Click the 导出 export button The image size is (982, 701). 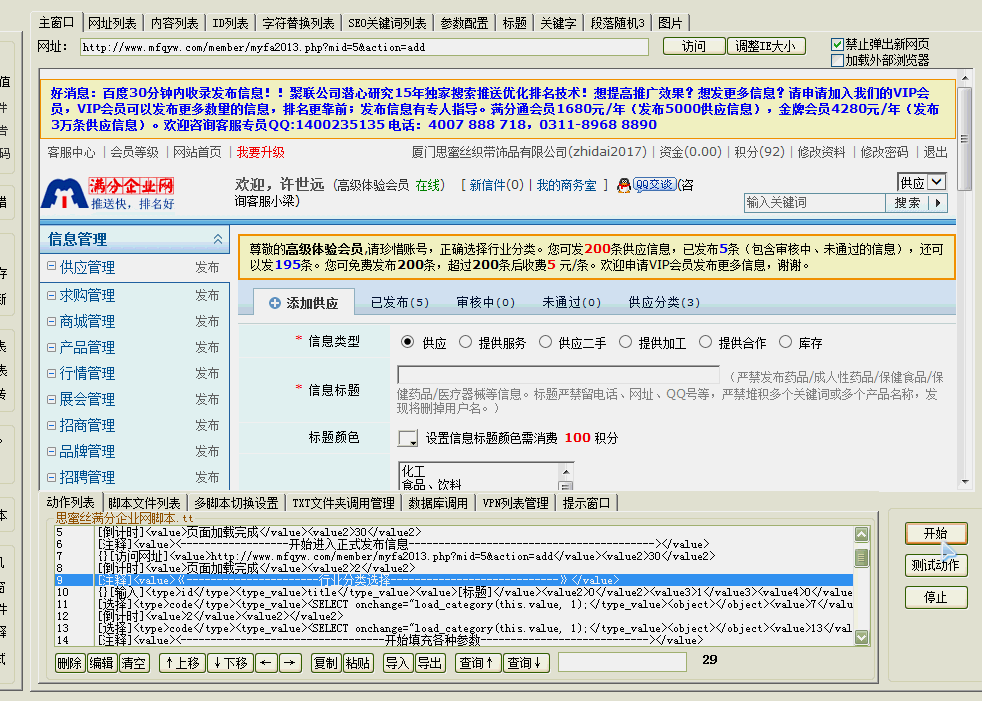coord(430,663)
